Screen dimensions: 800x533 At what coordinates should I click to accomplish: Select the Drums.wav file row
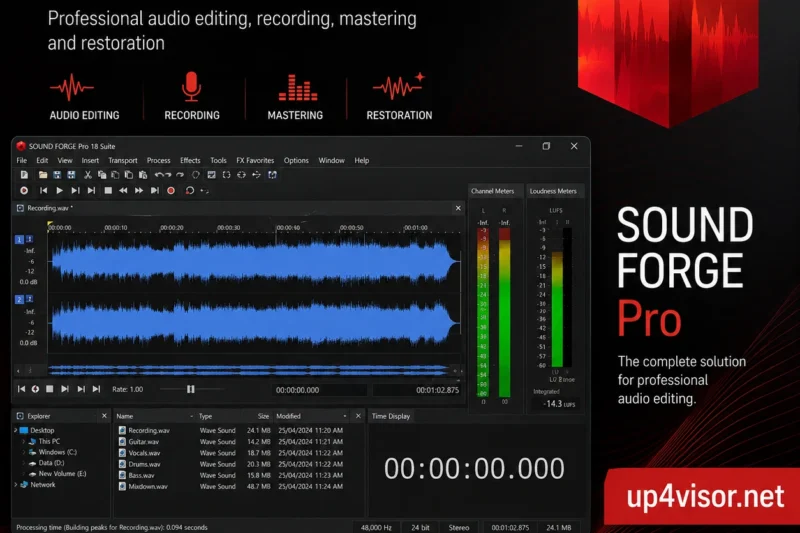point(231,464)
